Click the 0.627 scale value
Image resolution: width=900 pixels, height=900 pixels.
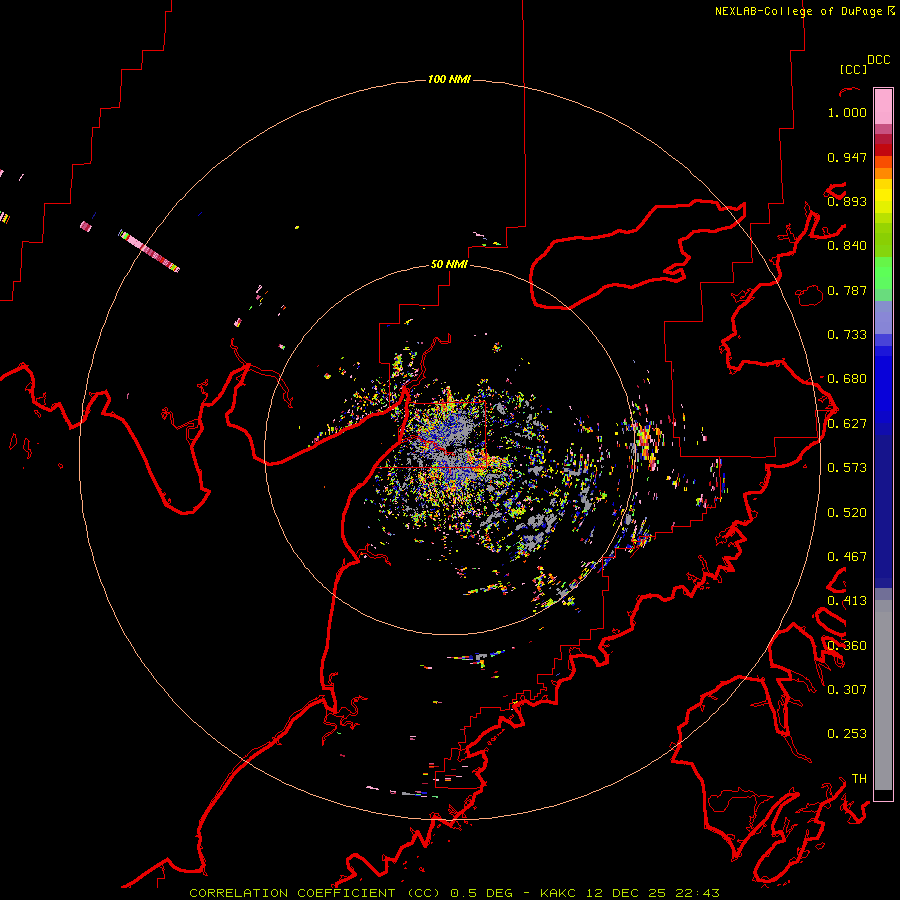pyautogui.click(x=847, y=424)
